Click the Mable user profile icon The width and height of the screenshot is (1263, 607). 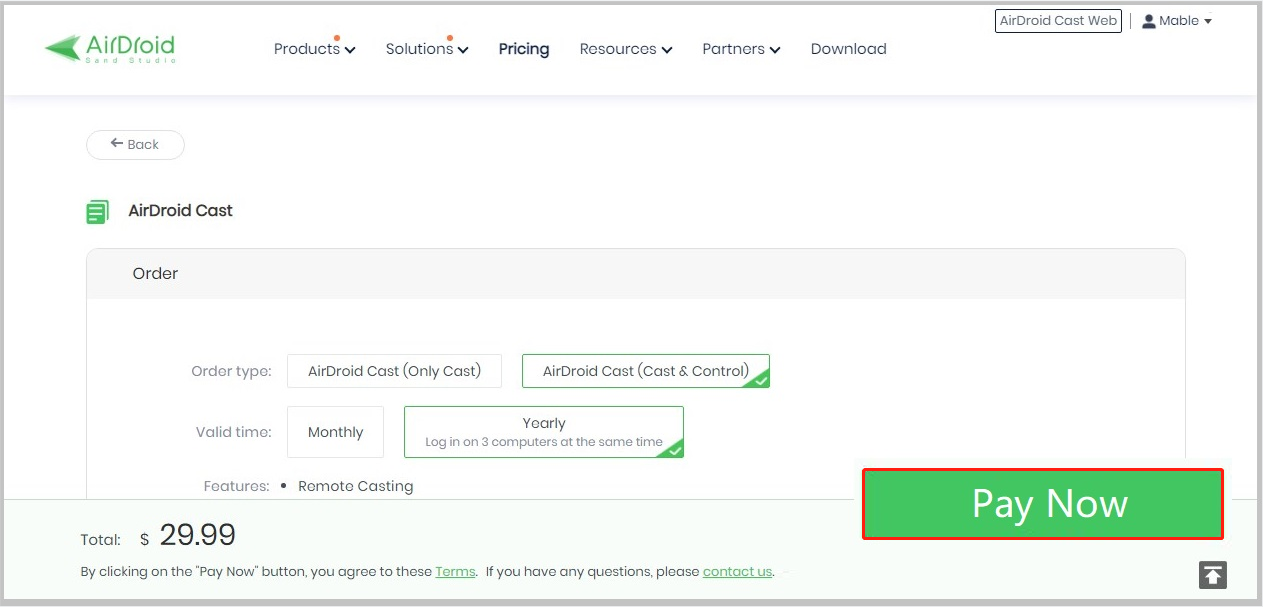1148,21
